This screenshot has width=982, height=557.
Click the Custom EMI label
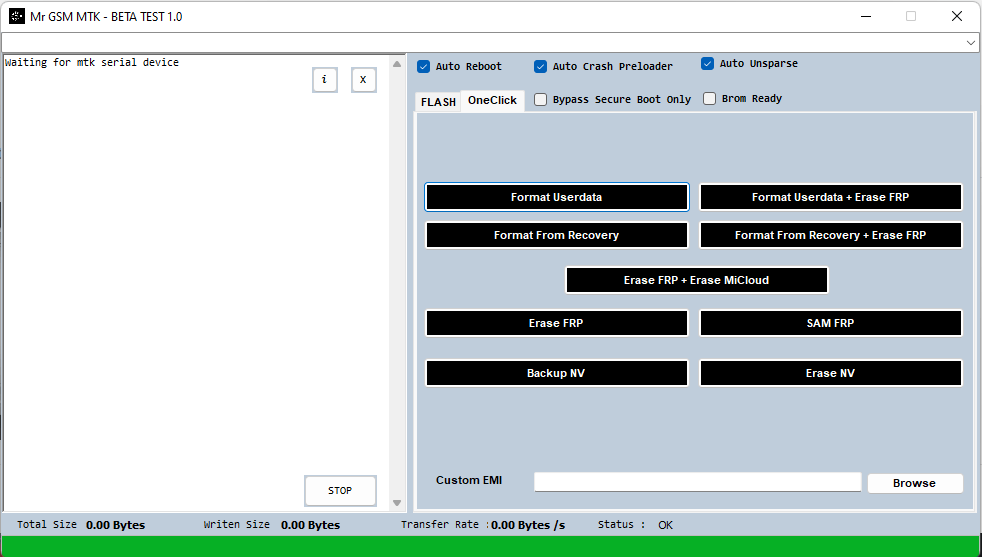coord(469,481)
